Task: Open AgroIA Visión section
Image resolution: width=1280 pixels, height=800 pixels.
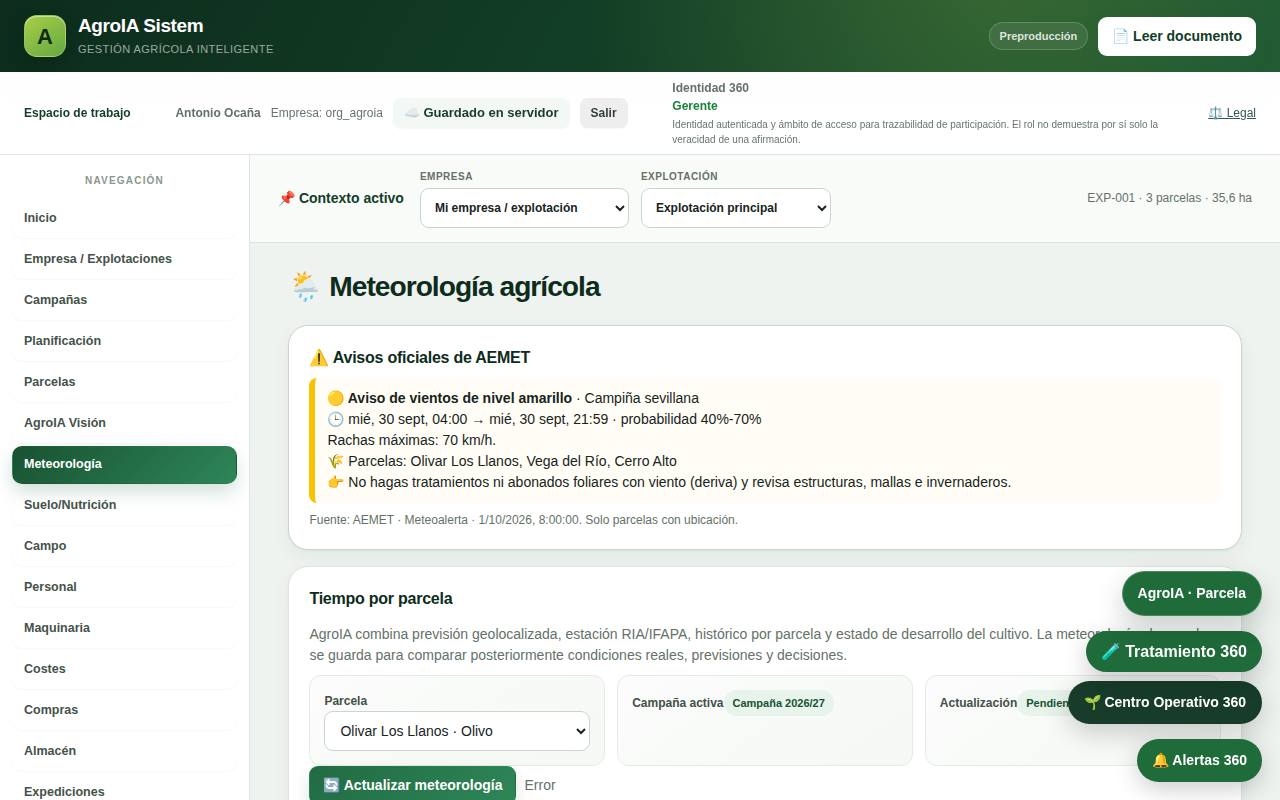Action: [124, 423]
